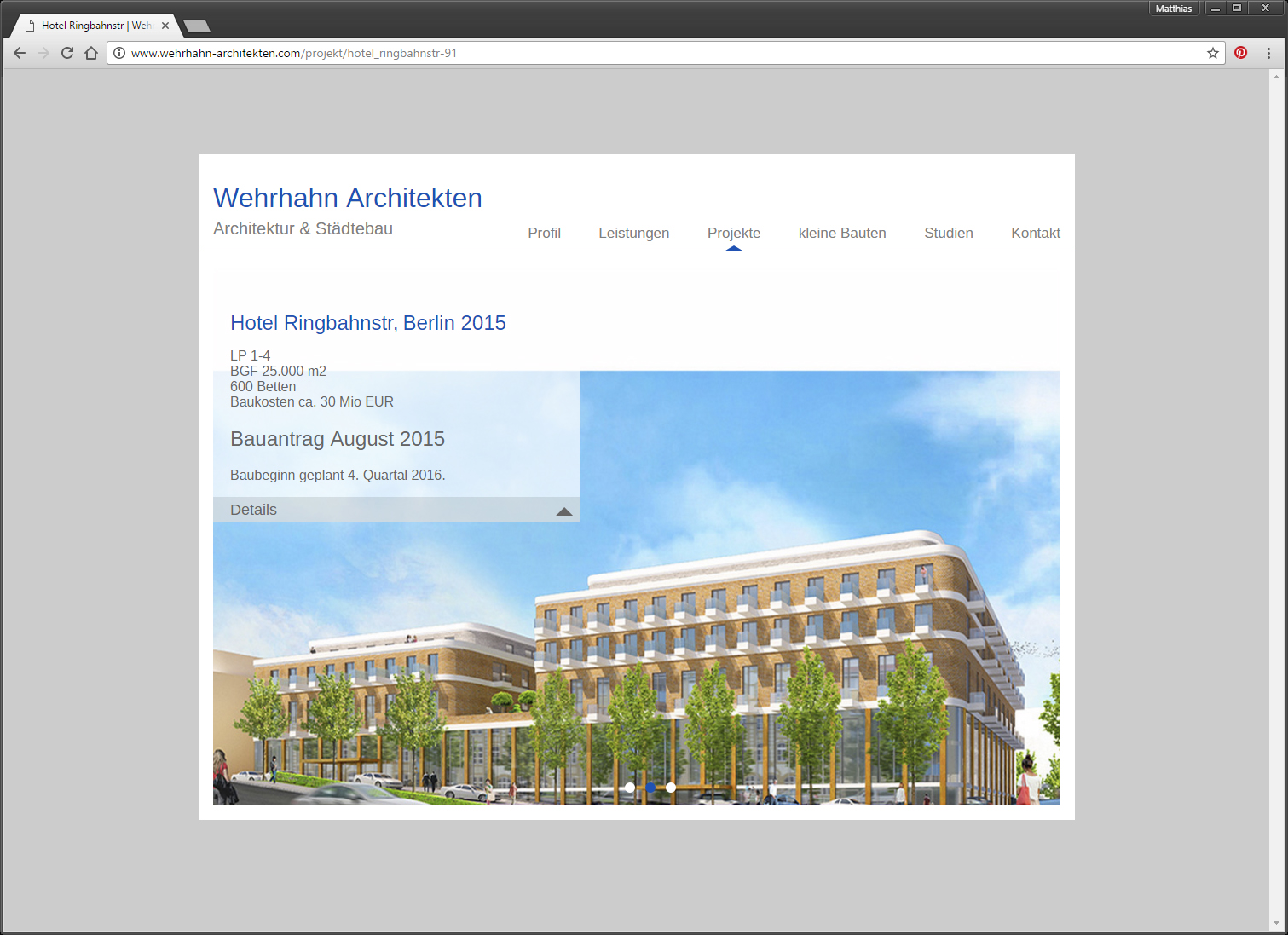The image size is (1288, 935).
Task: Click the Kontakt link
Action: pyautogui.click(x=1035, y=233)
